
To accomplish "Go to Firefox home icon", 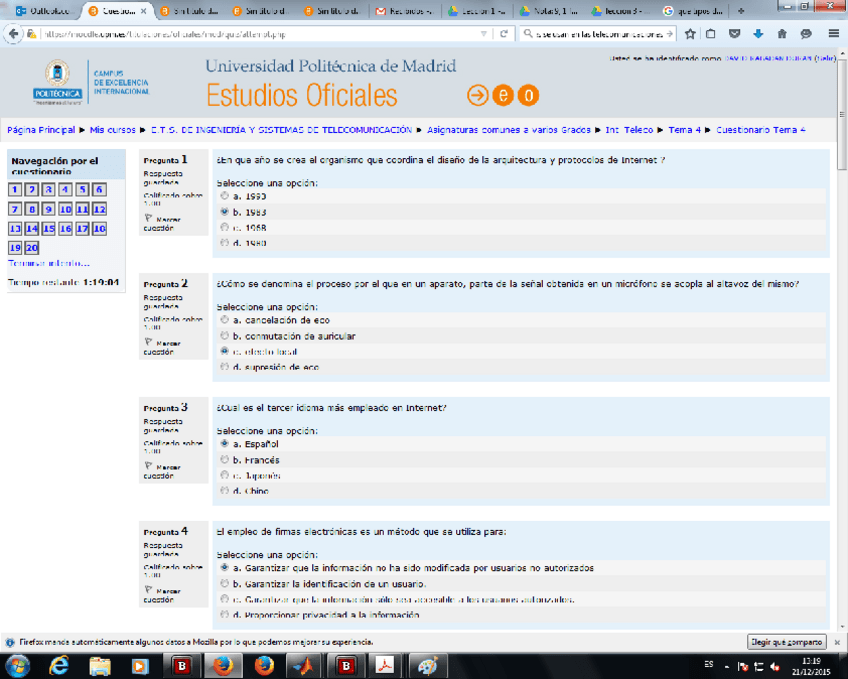I will pyautogui.click(x=781, y=34).
